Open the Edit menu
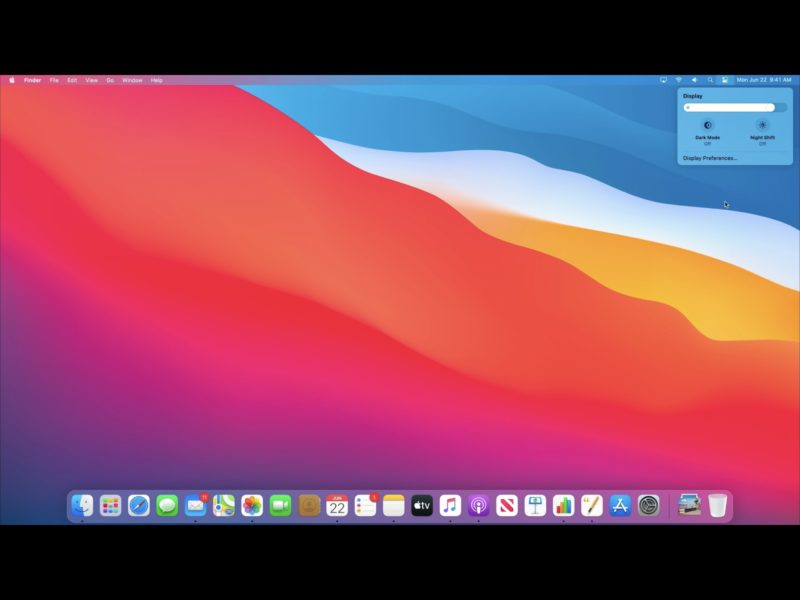Viewport: 800px width, 600px height. click(x=72, y=80)
